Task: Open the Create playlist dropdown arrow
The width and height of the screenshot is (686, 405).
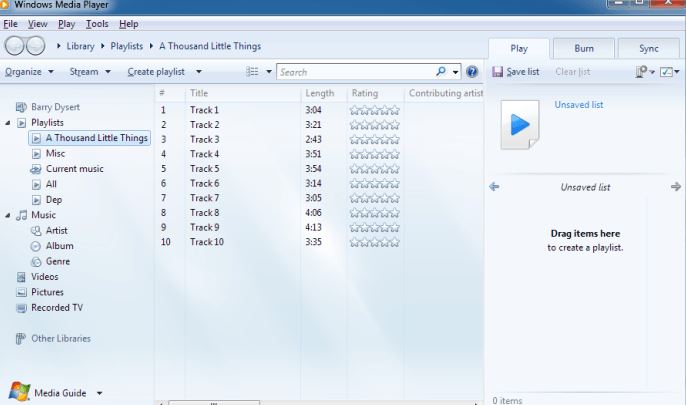Action: pos(199,72)
